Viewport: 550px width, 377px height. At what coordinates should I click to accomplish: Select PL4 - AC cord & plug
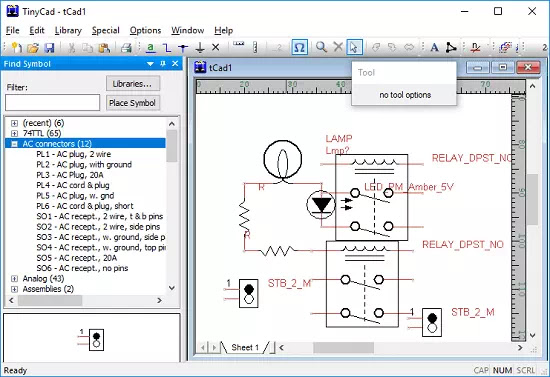(x=73, y=185)
